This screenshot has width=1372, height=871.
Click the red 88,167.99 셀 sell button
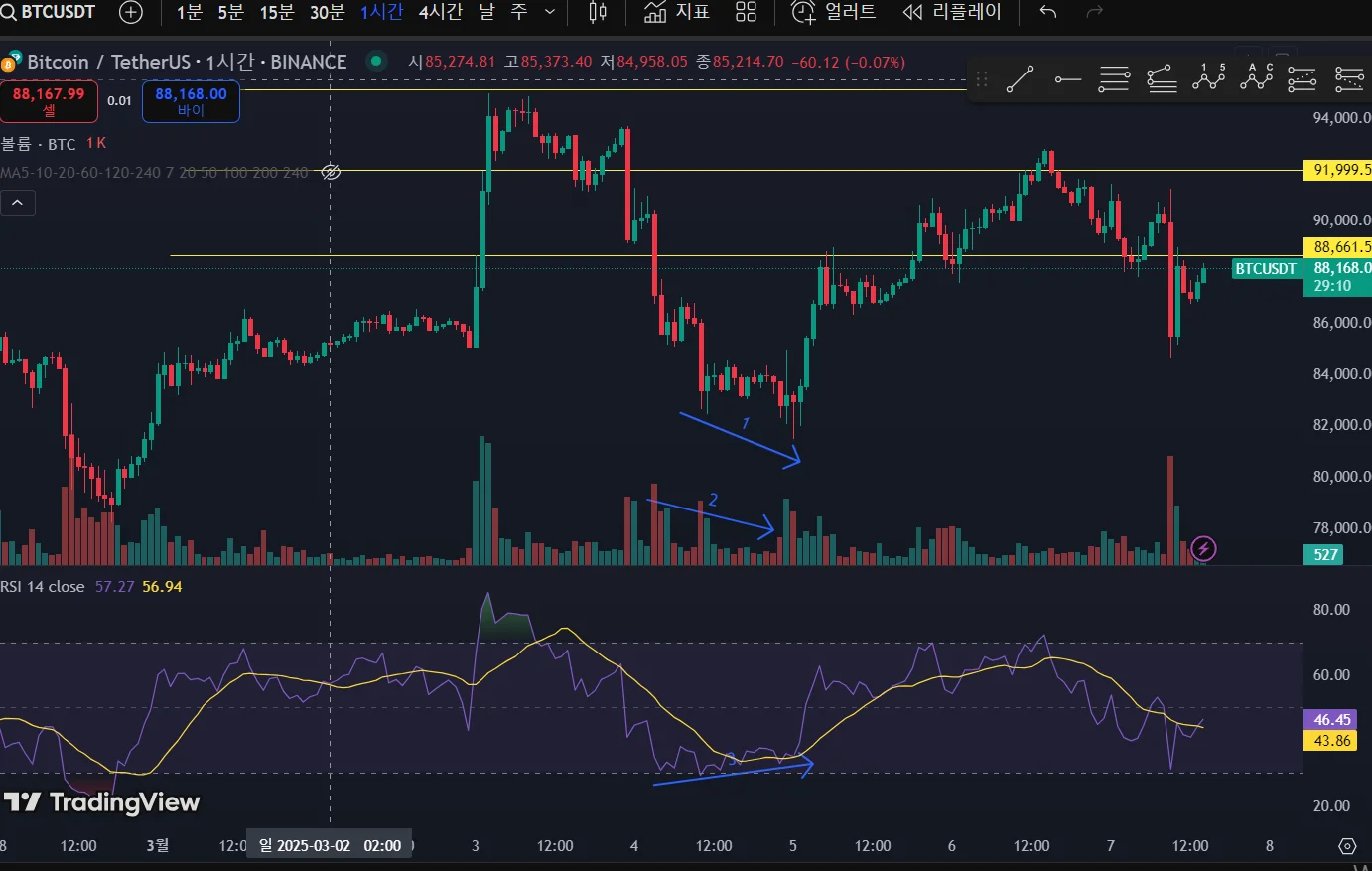[49, 101]
